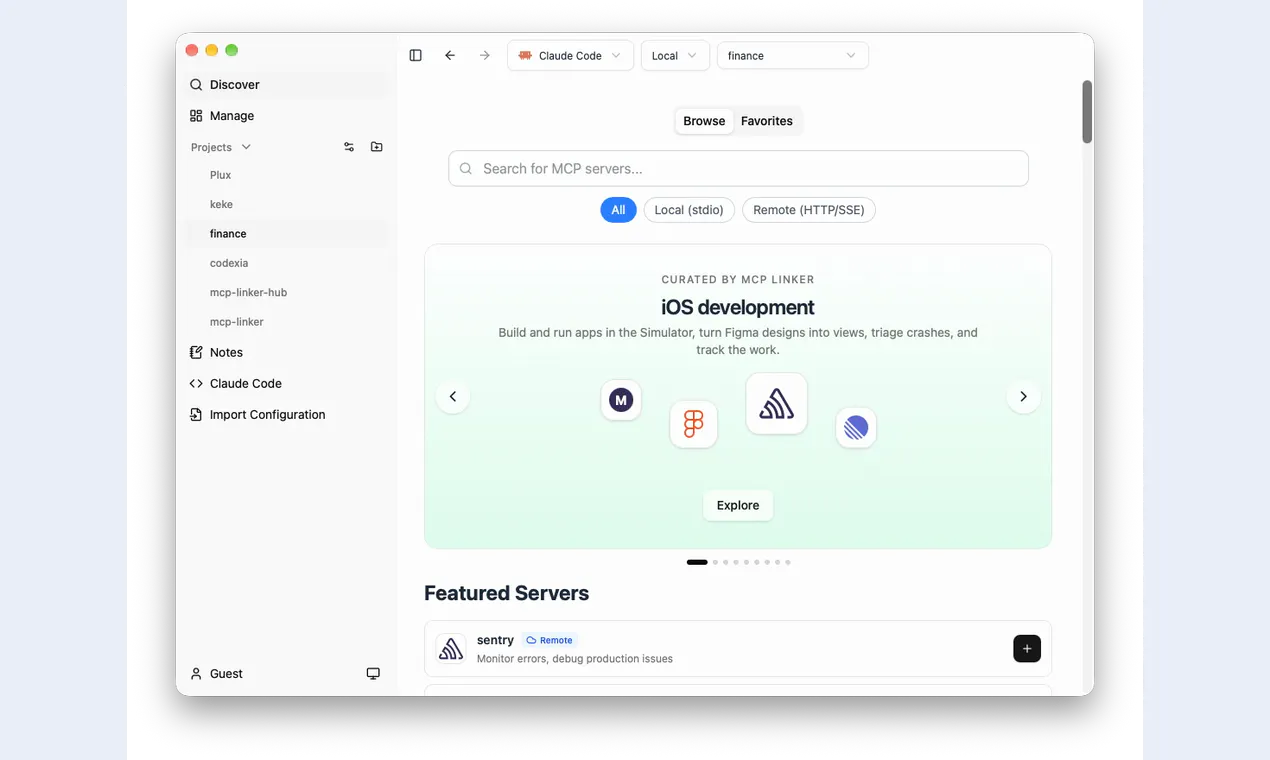Open the Claude Code client dropdown
The width and height of the screenshot is (1270, 760).
(570, 56)
